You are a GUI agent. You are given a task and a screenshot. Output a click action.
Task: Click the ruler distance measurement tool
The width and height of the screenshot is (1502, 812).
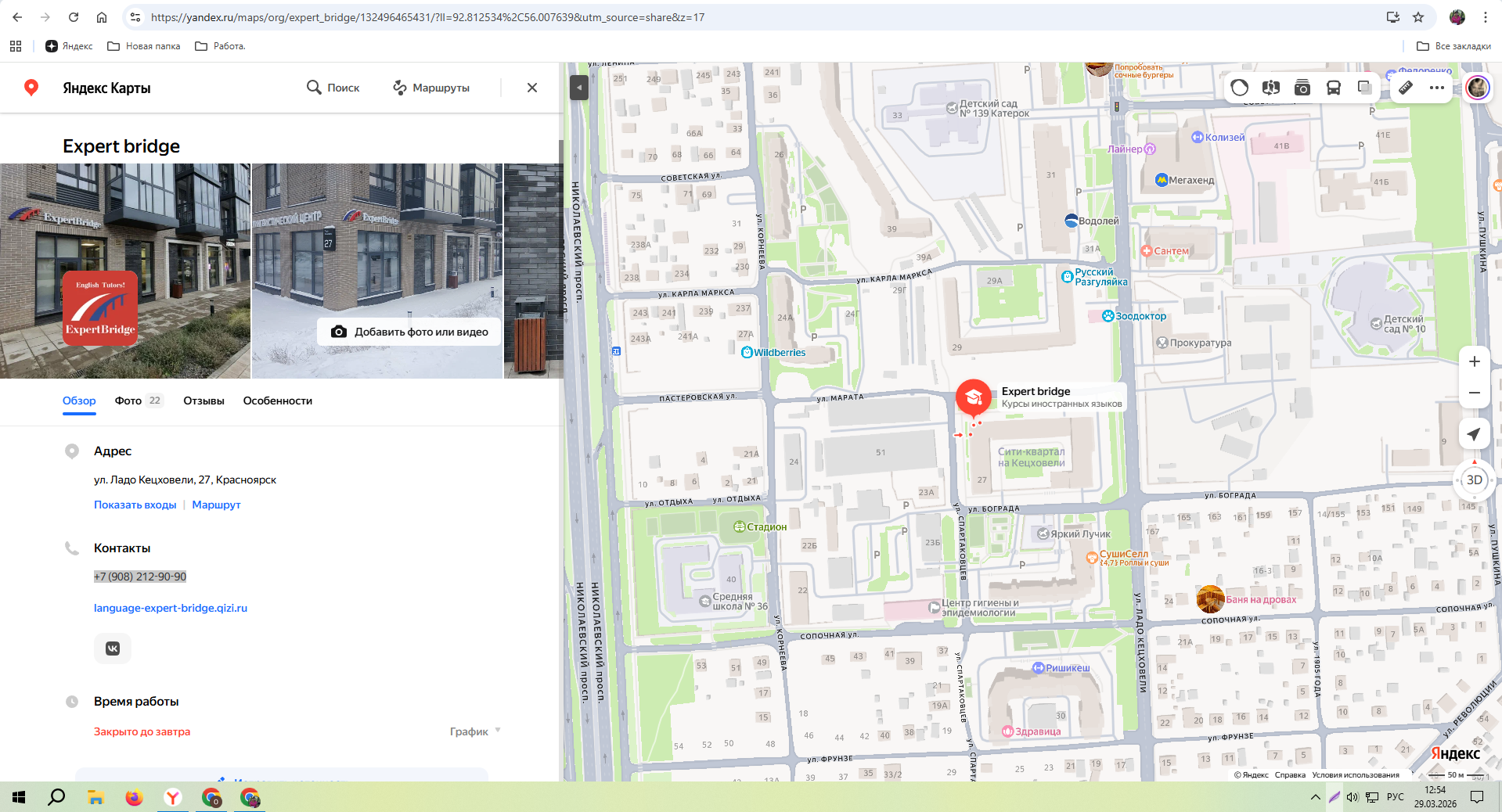[1406, 88]
